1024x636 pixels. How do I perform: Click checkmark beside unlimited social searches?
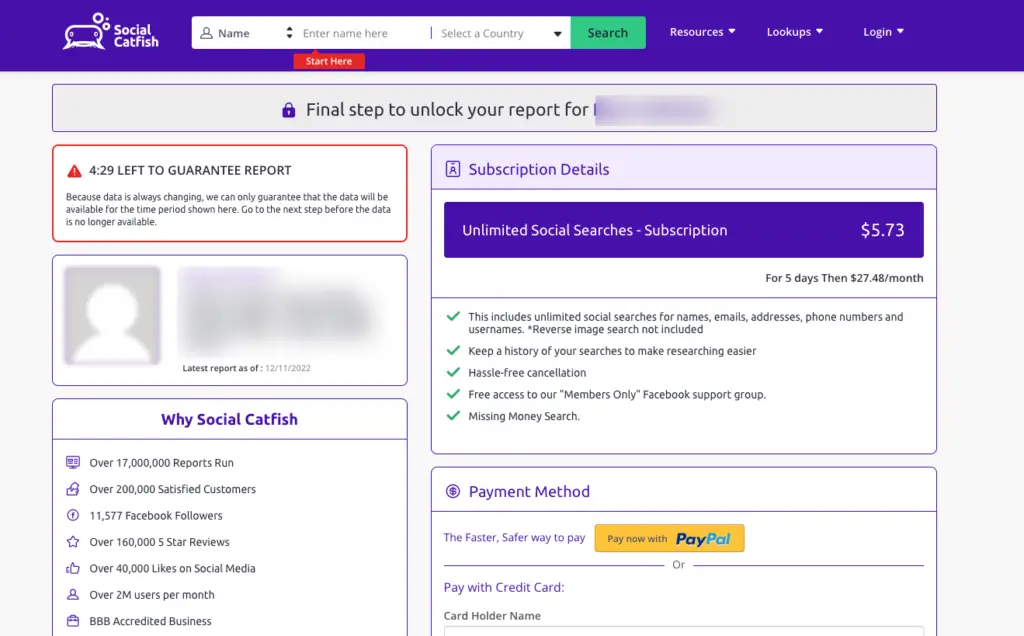coord(453,317)
